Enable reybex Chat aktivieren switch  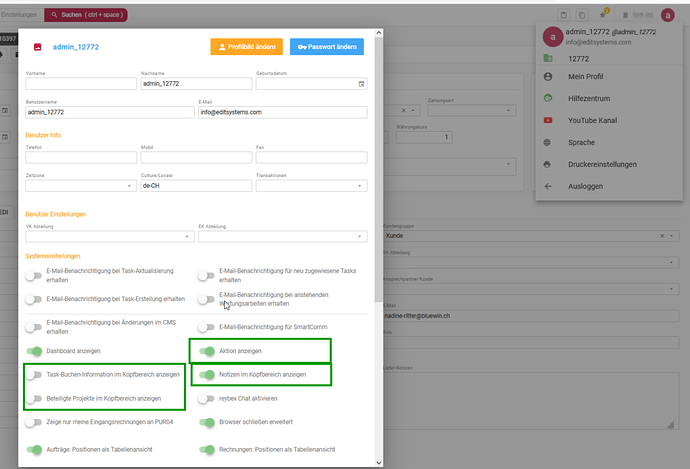pos(206,399)
